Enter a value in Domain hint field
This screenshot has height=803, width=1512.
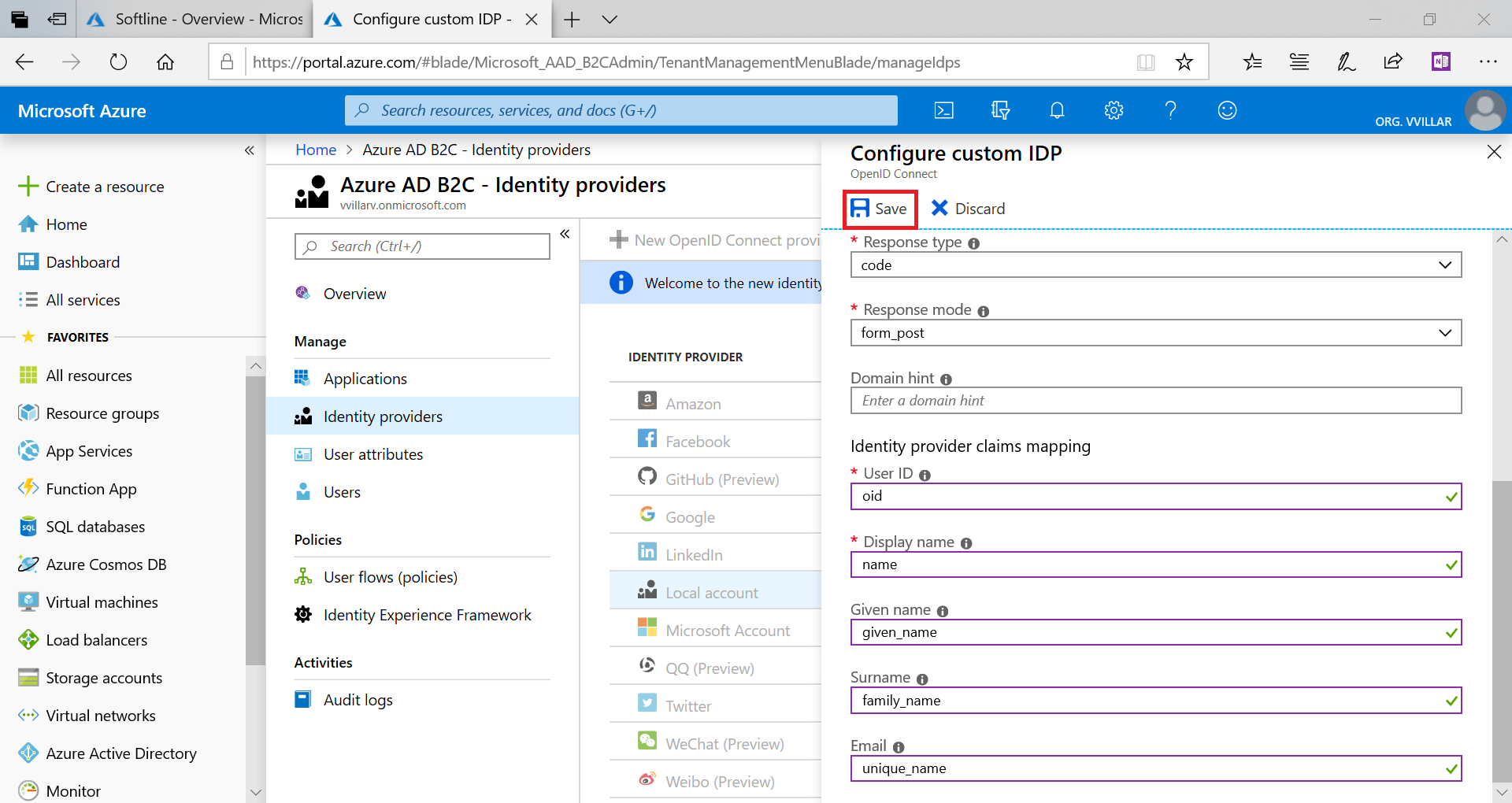click(x=1154, y=400)
